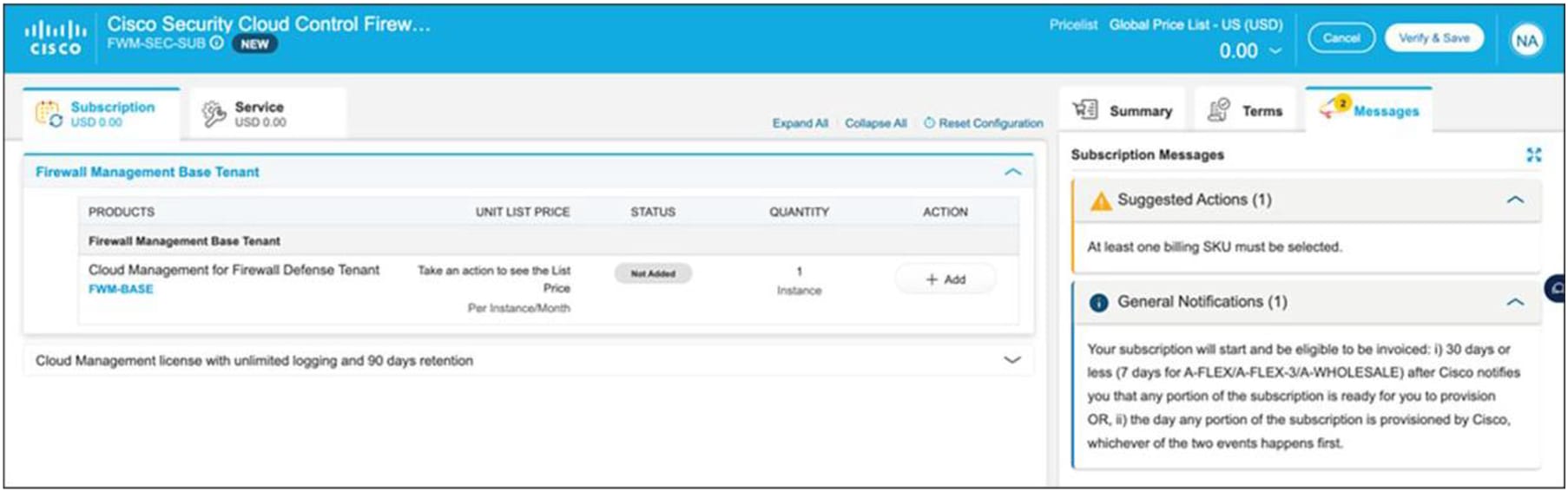Click the Suggested Actions warning triangle icon

[x=1100, y=201]
